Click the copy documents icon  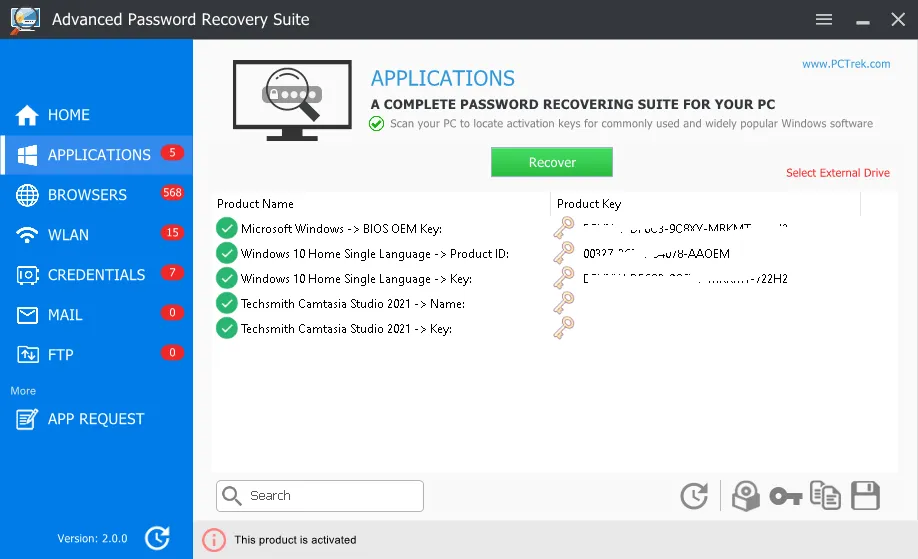tap(825, 496)
